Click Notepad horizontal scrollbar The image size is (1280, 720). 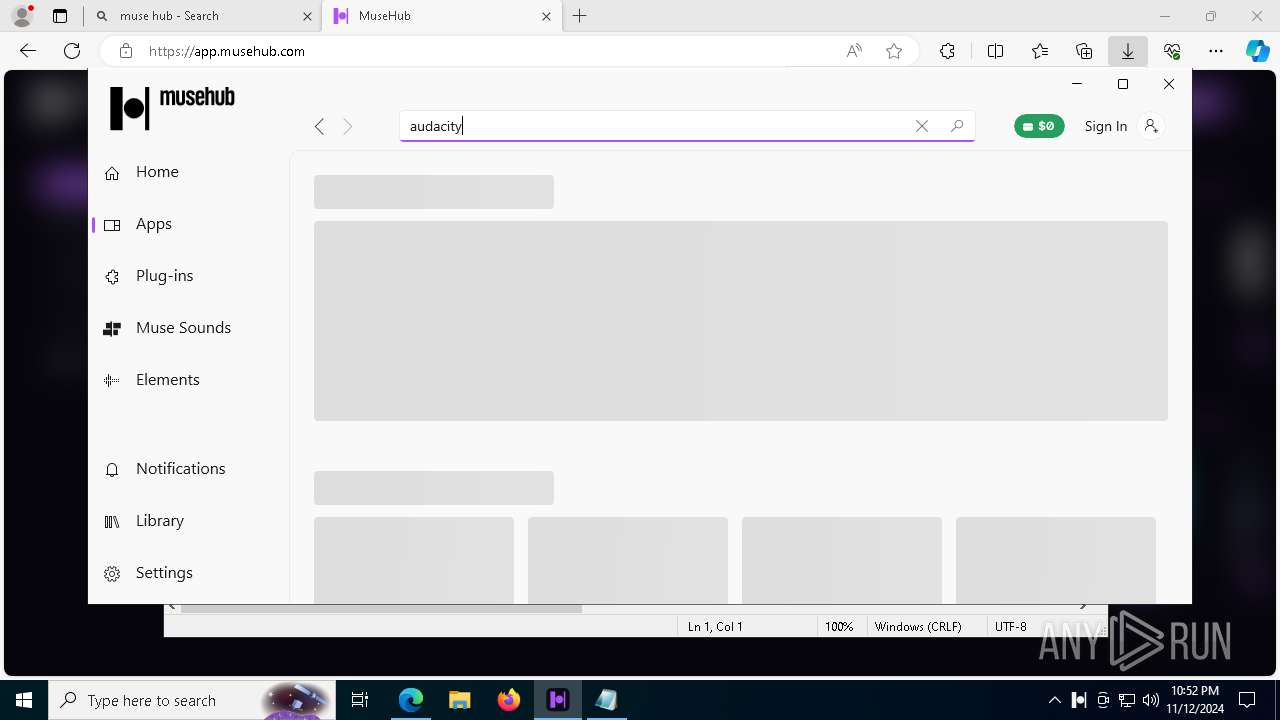point(382,608)
